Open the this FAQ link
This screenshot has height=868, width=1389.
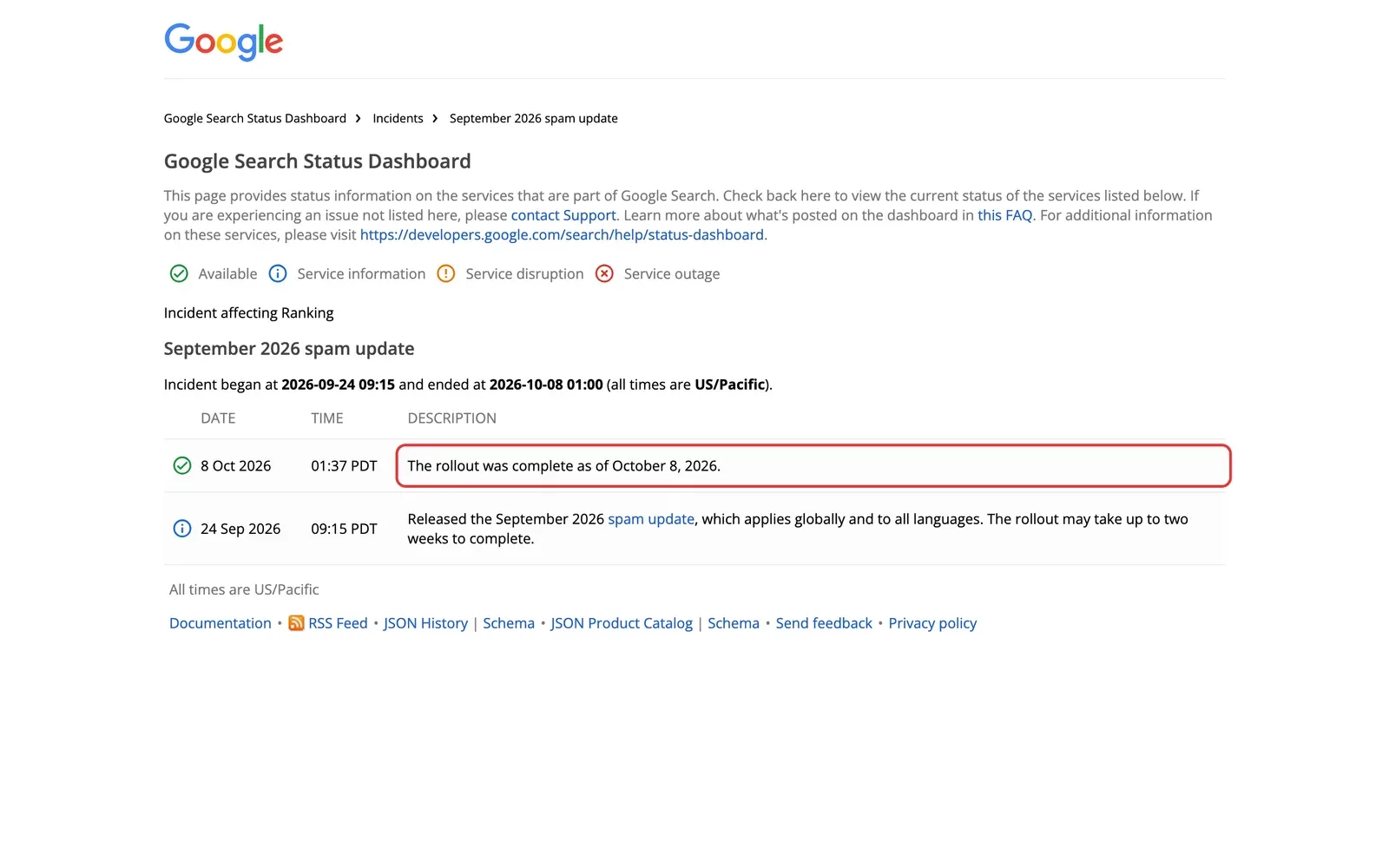click(1005, 215)
